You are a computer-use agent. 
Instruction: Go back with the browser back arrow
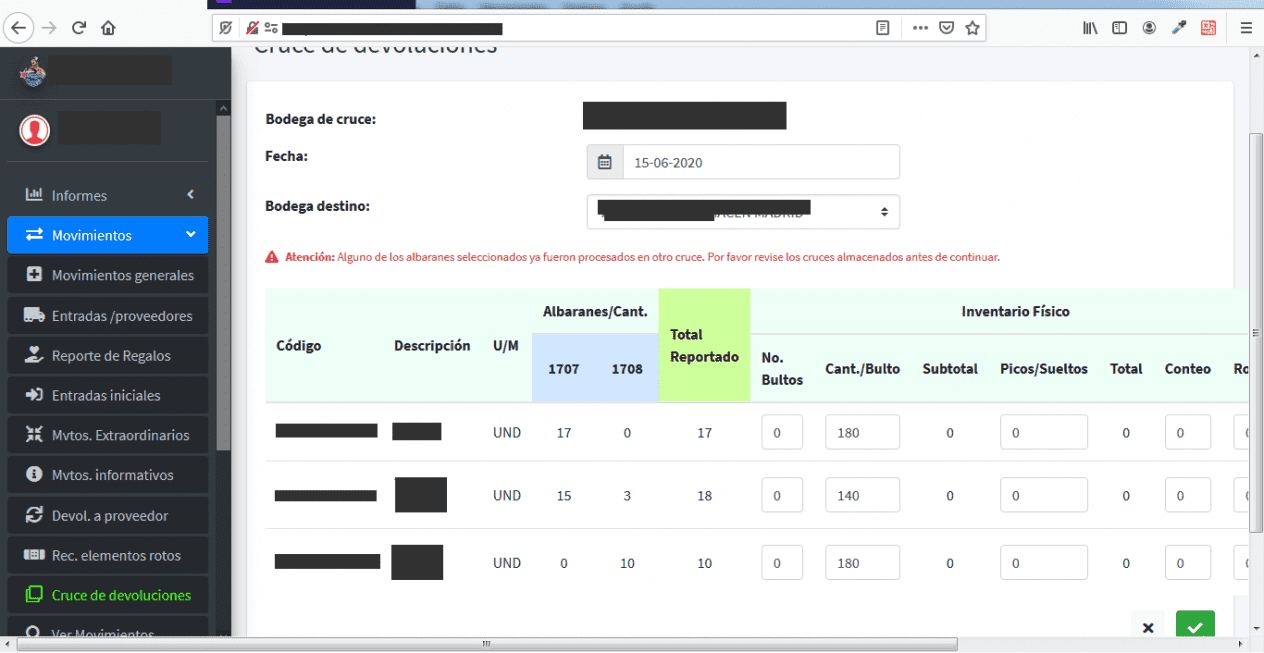pyautogui.click(x=17, y=28)
